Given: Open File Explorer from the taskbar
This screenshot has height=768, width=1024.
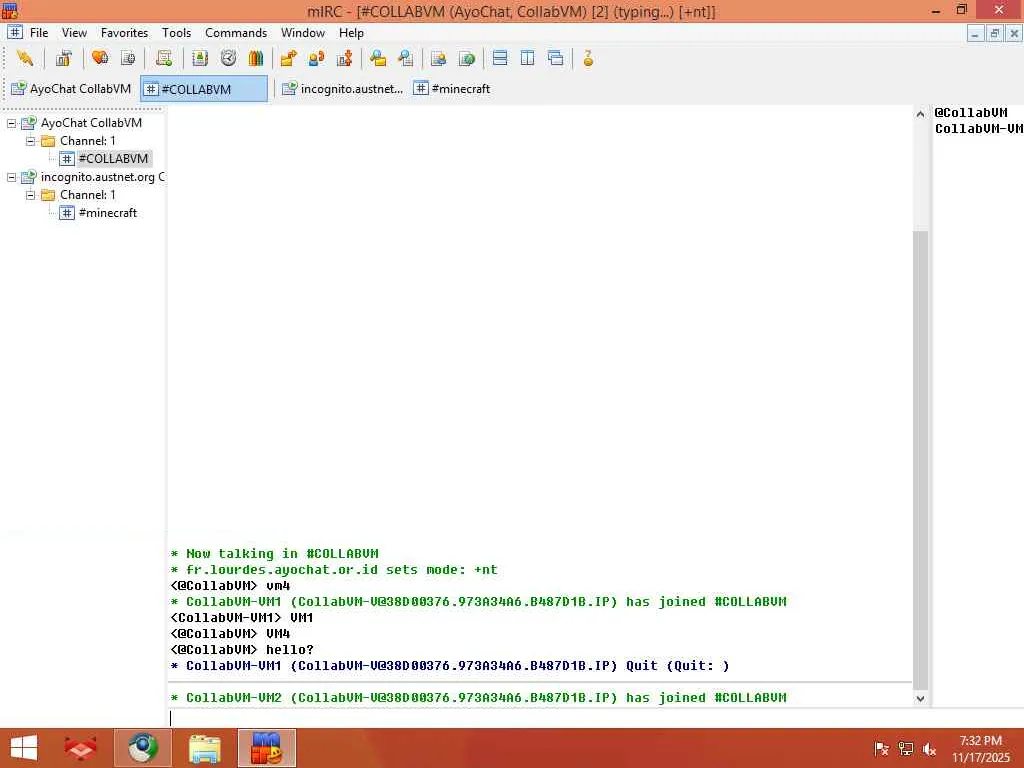Looking at the screenshot, I should tap(204, 748).
